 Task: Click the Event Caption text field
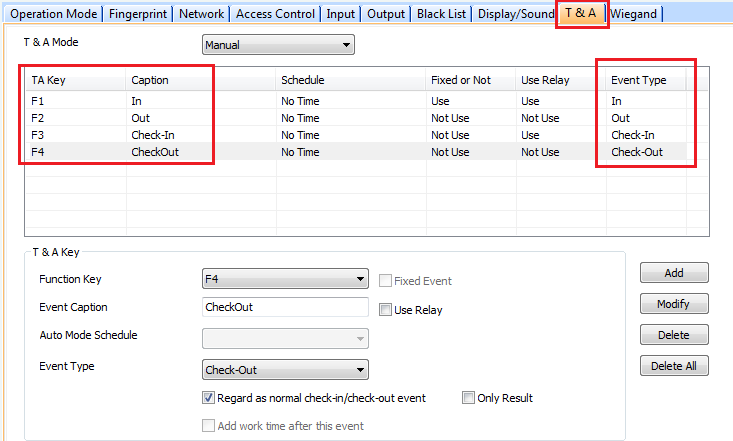tap(284, 308)
